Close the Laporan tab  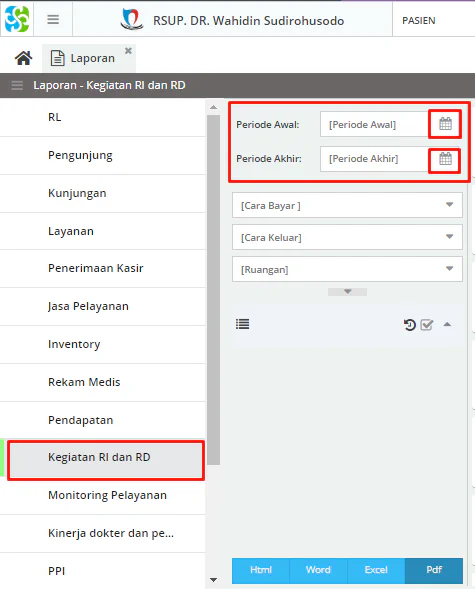pyautogui.click(x=128, y=50)
